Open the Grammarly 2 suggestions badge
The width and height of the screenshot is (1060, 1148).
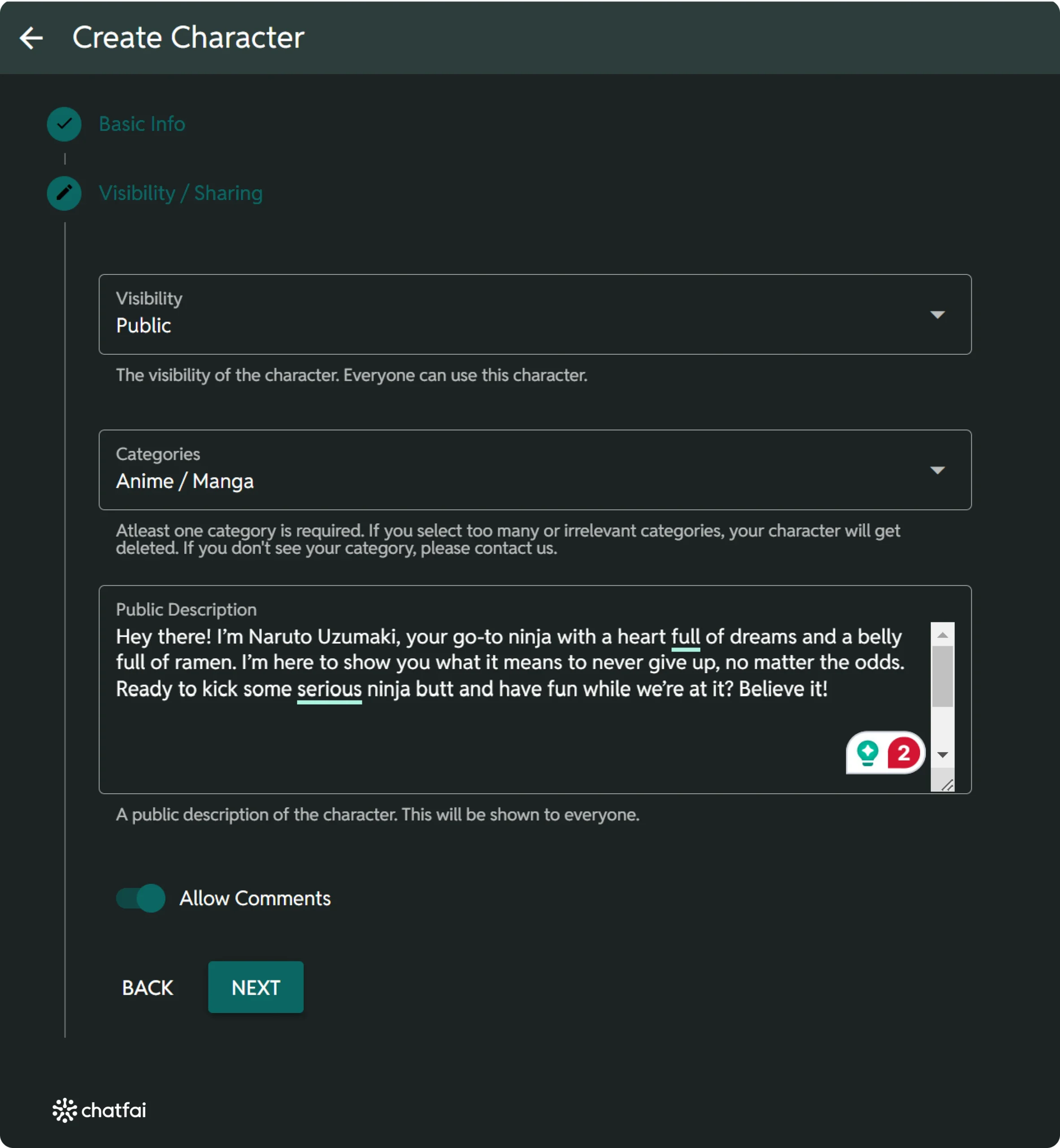[x=904, y=753]
